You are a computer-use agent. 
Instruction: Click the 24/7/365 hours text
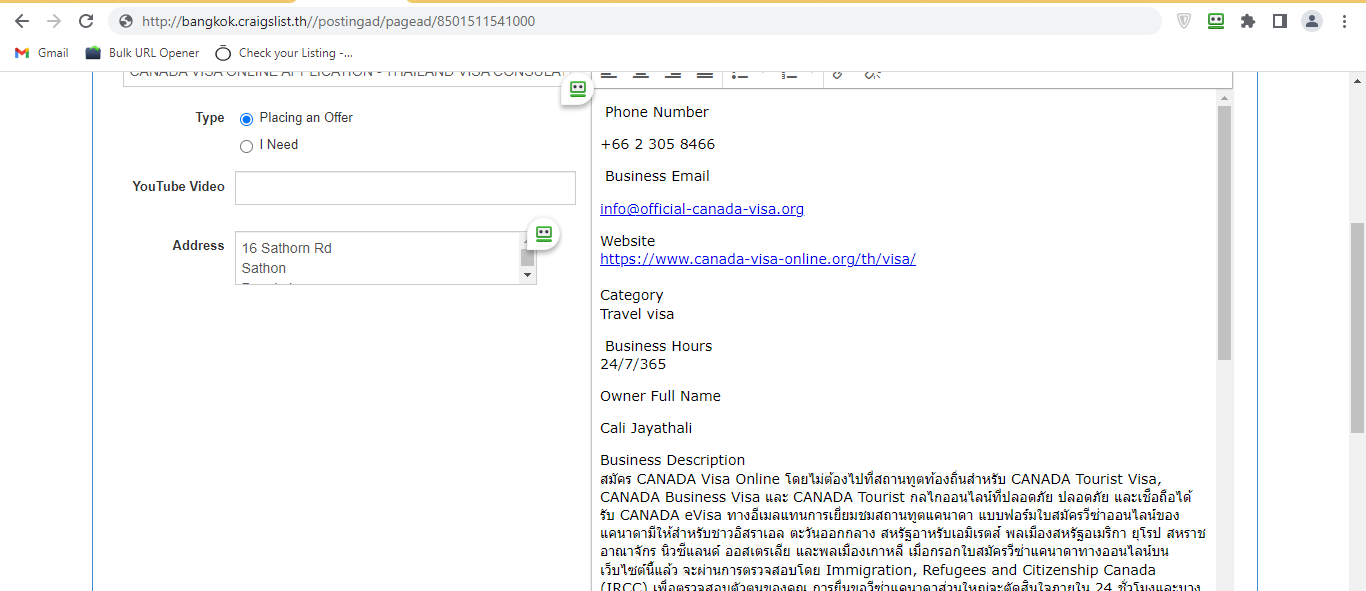click(633, 364)
